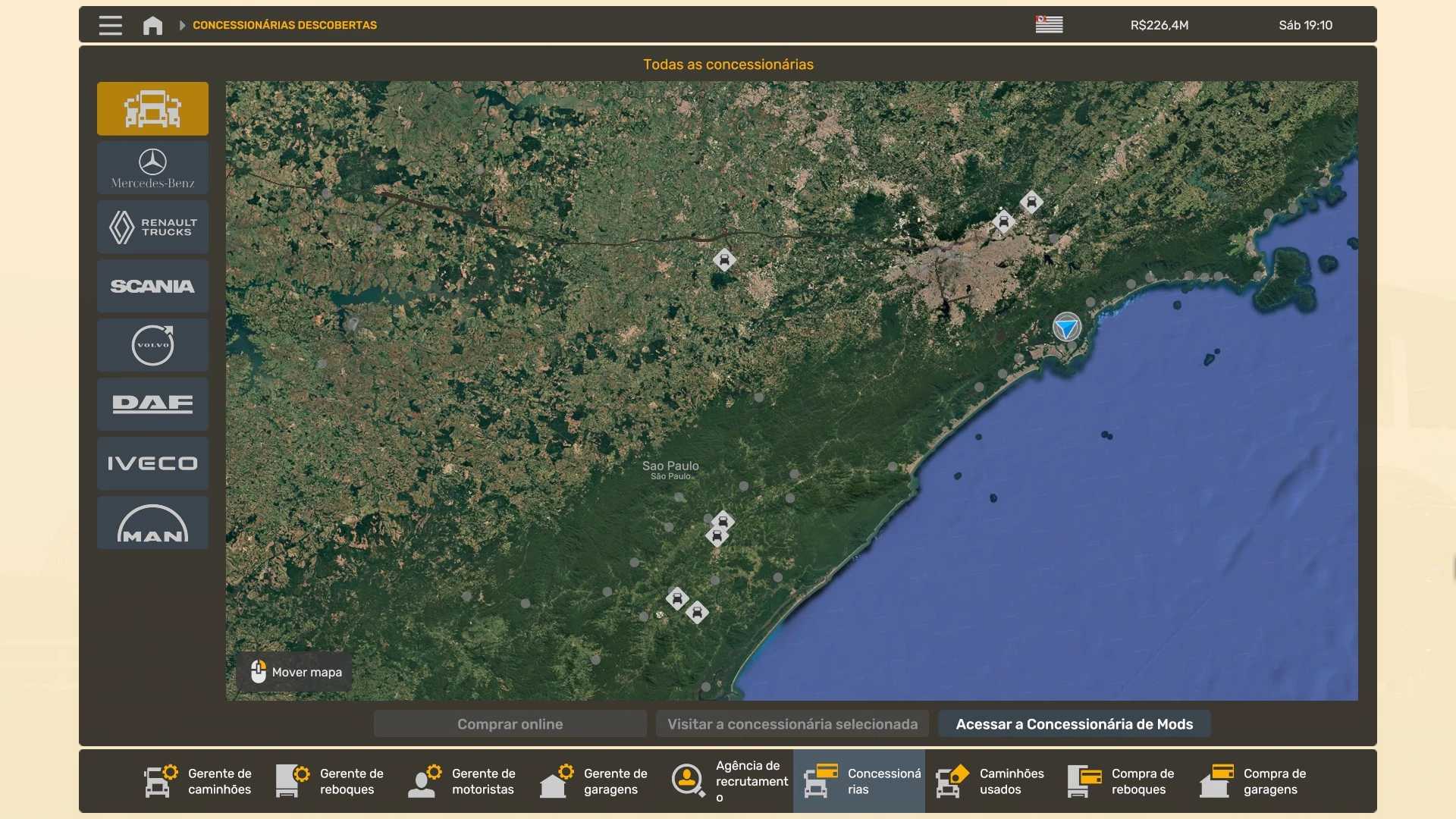Switch to Caminhões usados tab
Viewport: 1456px width, 819px height.
point(991,781)
